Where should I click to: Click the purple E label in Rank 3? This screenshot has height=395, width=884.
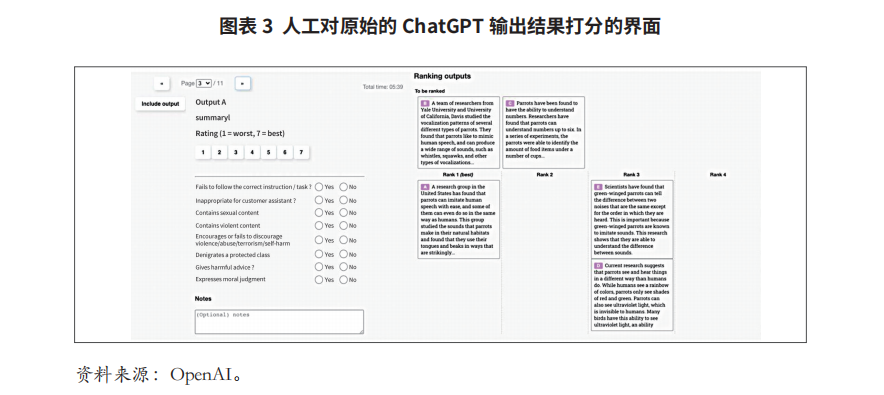point(598,187)
